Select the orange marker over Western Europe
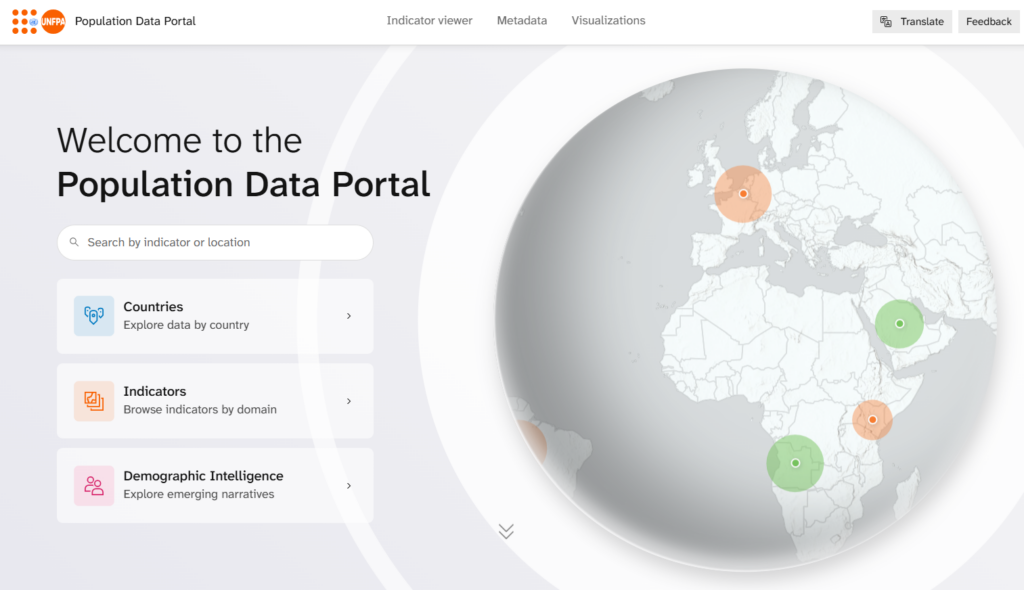This screenshot has height=590, width=1024. click(743, 194)
